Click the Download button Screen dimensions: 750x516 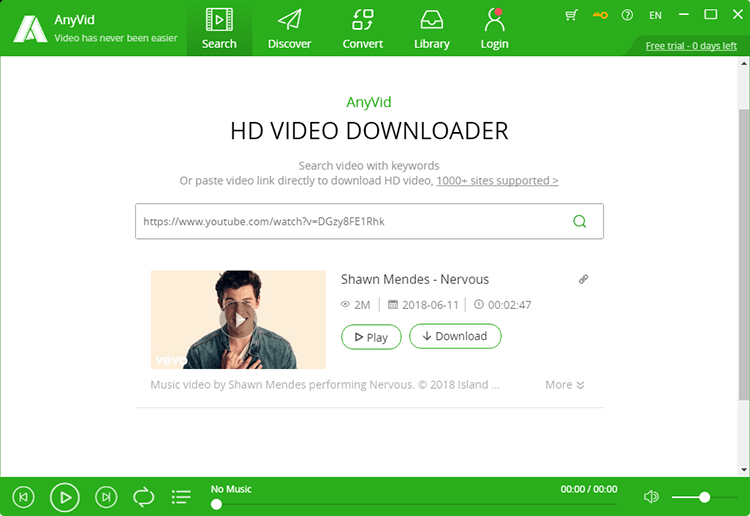coord(455,336)
